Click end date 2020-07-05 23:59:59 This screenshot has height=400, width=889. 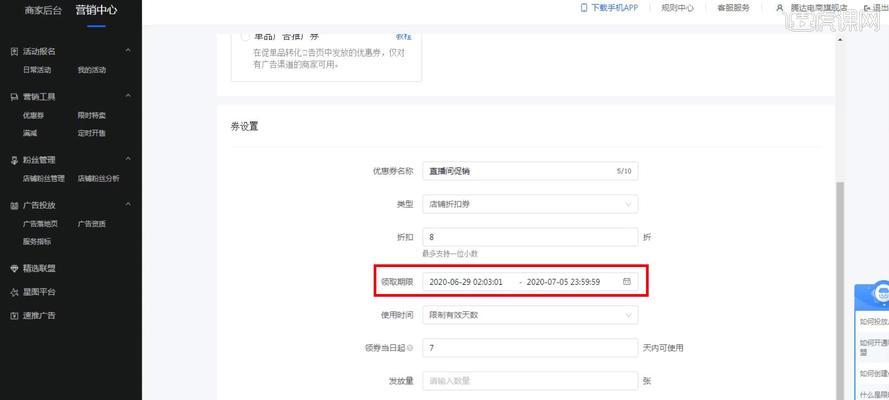click(563, 282)
